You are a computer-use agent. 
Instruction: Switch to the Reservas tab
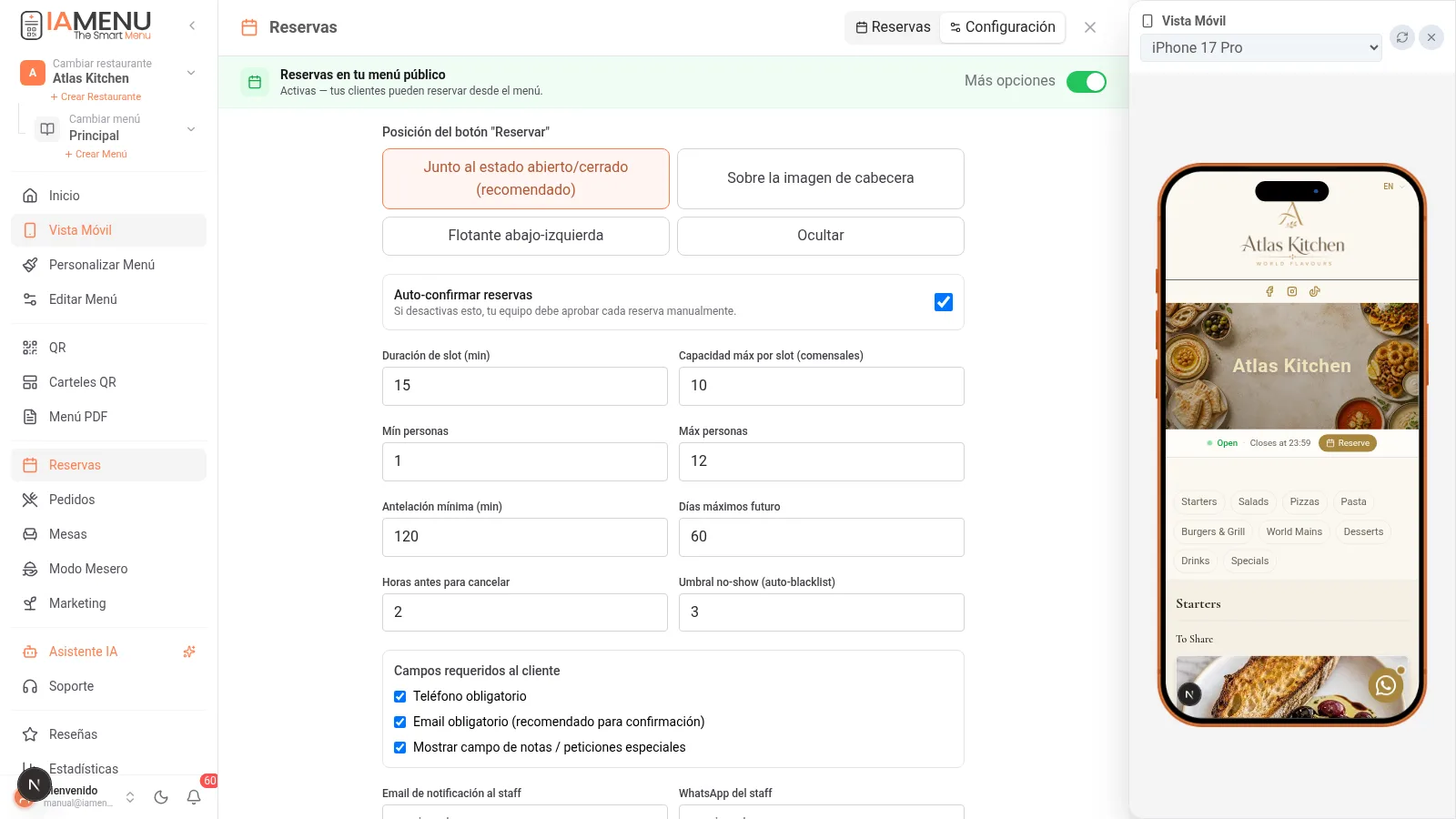click(x=893, y=27)
